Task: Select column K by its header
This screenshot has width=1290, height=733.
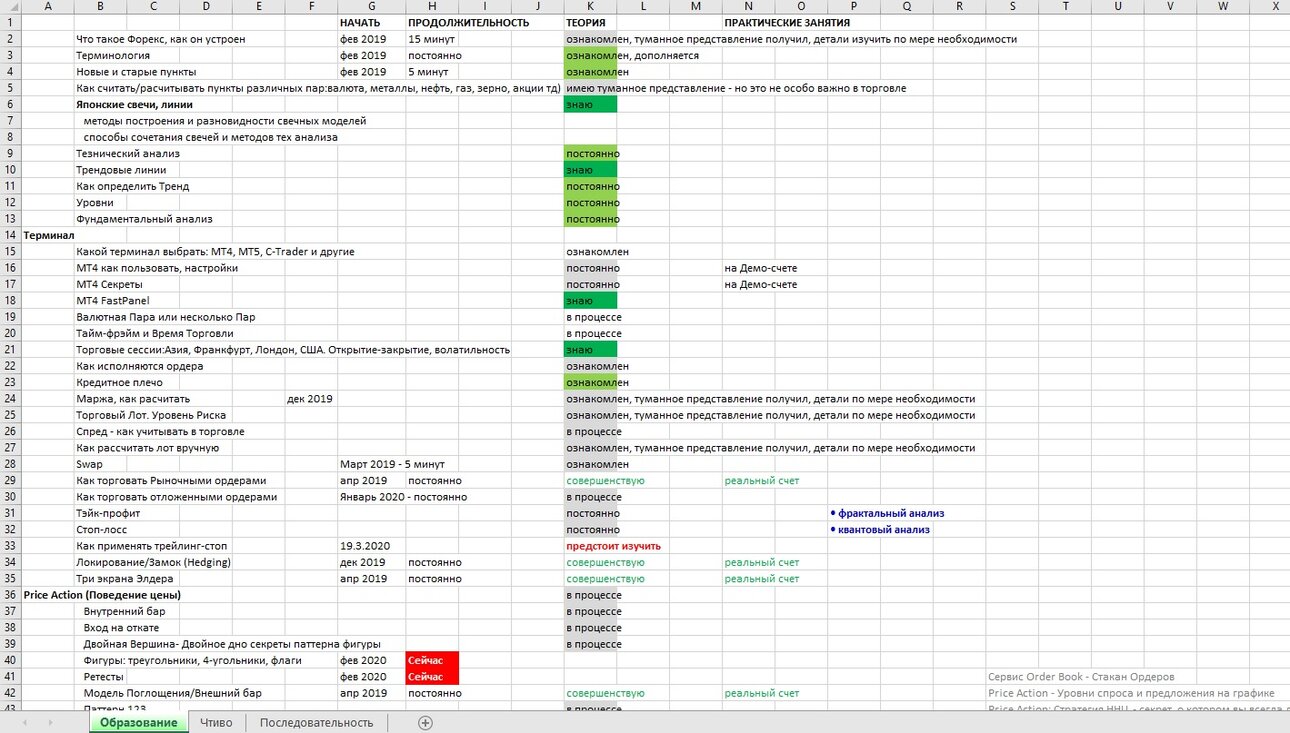Action: (x=590, y=7)
